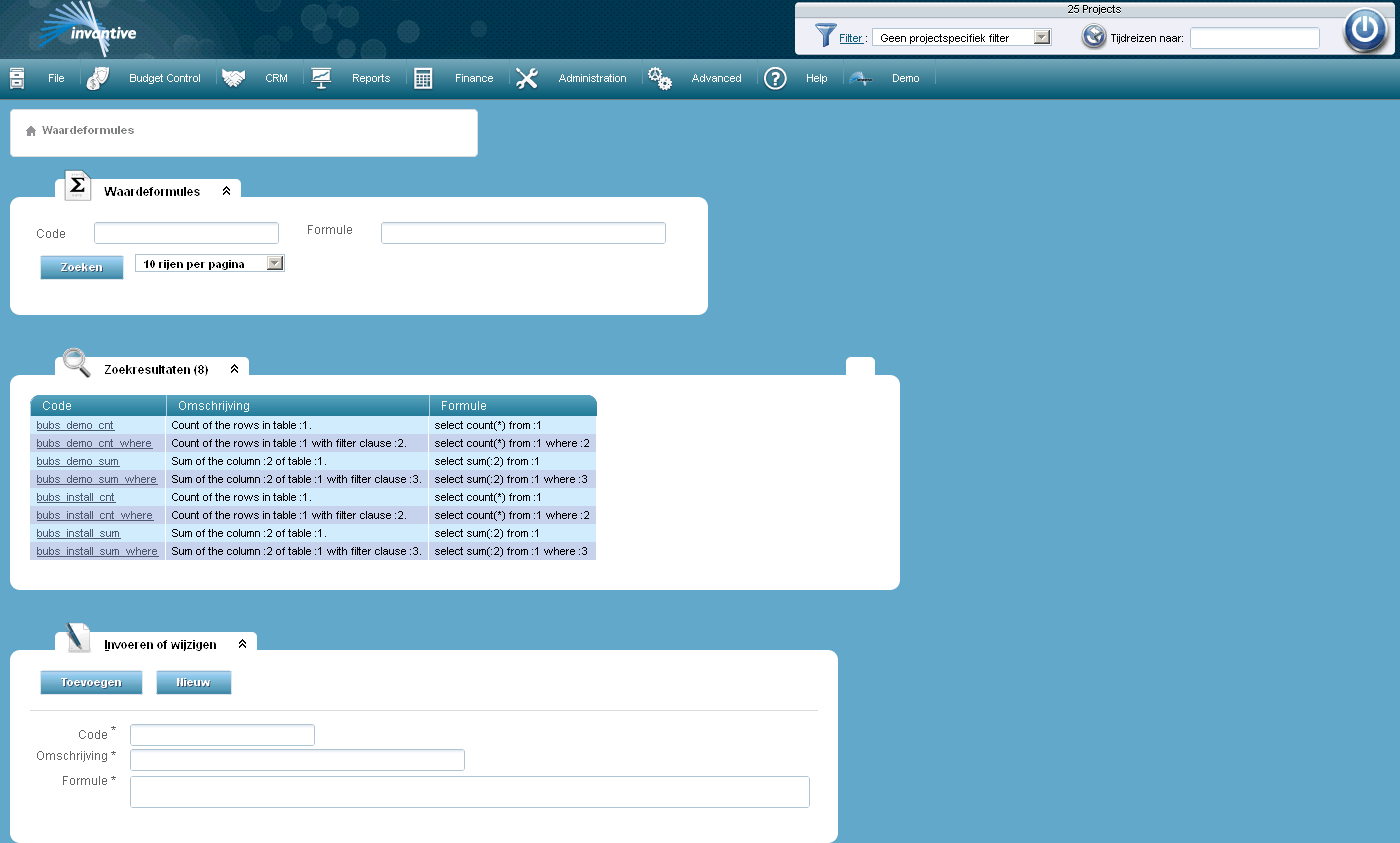Click the Reports presentation icon
Viewport: 1400px width, 843px height.
[321, 78]
